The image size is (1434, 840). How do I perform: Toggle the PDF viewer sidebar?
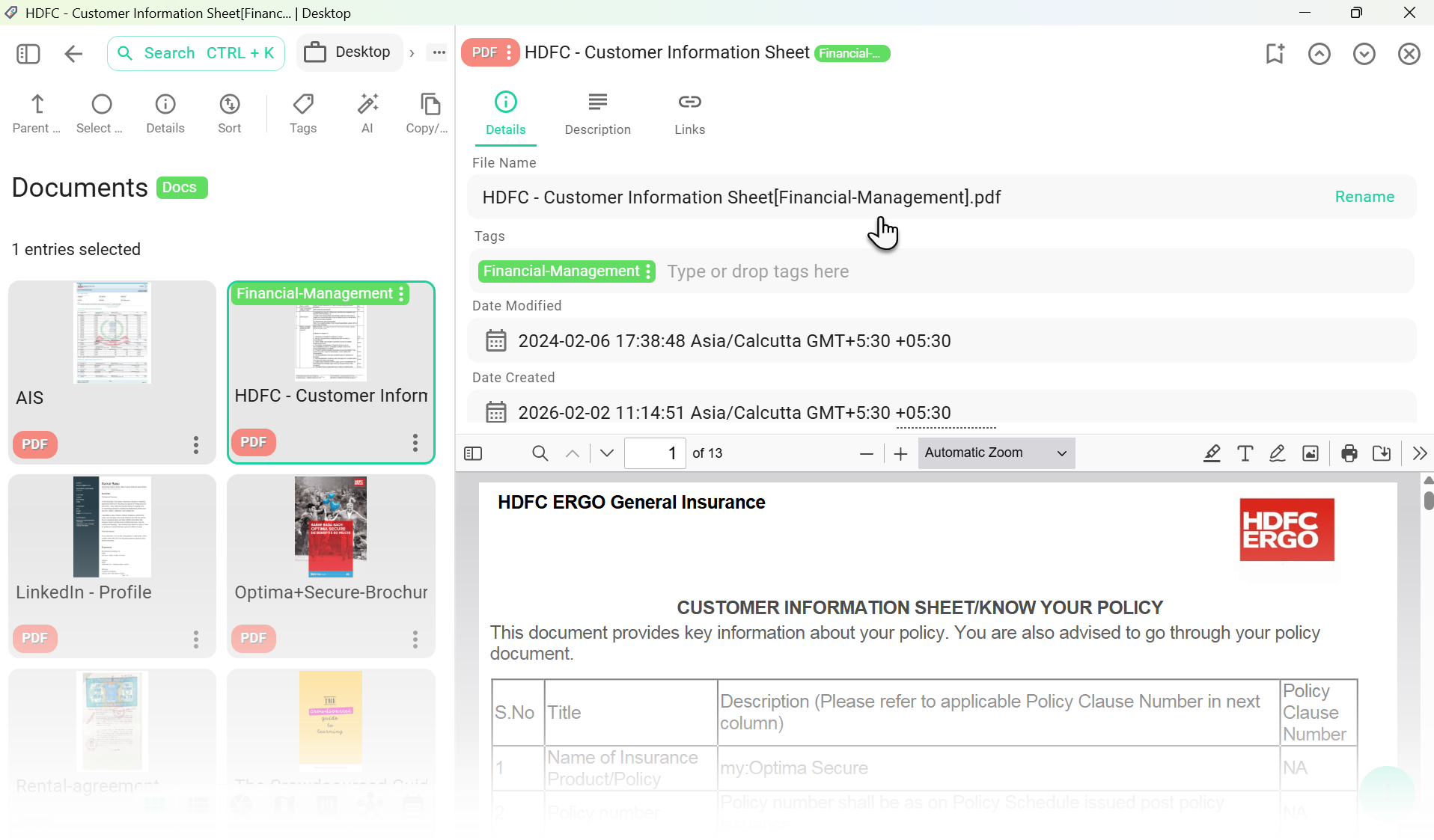tap(473, 453)
